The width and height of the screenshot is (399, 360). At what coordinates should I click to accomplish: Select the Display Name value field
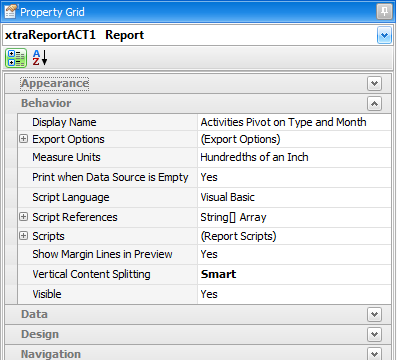[294, 122]
